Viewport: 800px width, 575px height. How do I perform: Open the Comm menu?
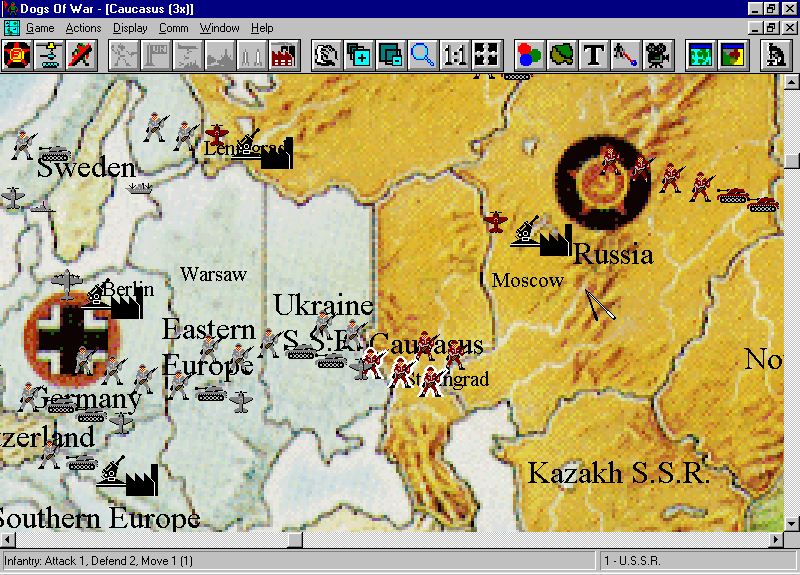[173, 28]
